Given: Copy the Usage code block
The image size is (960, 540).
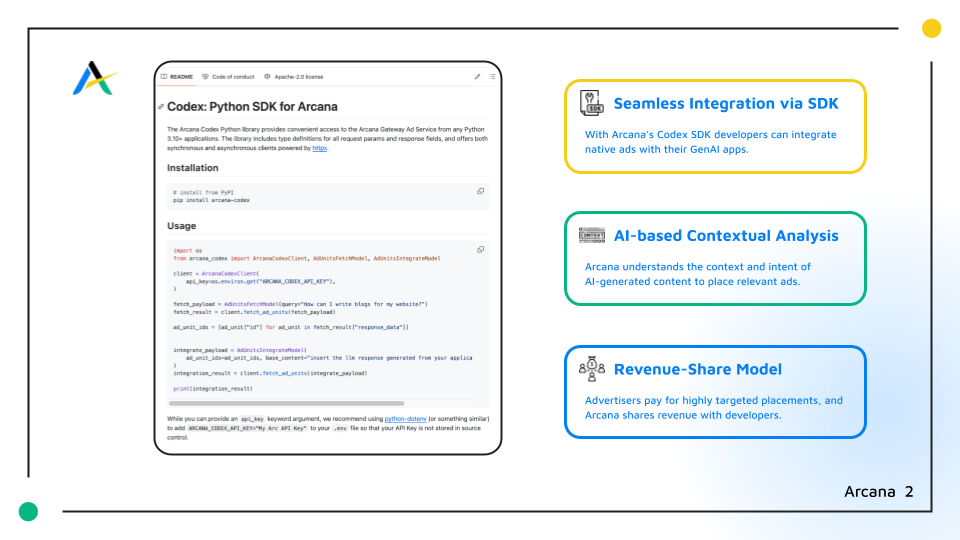Looking at the screenshot, I should [x=481, y=250].
